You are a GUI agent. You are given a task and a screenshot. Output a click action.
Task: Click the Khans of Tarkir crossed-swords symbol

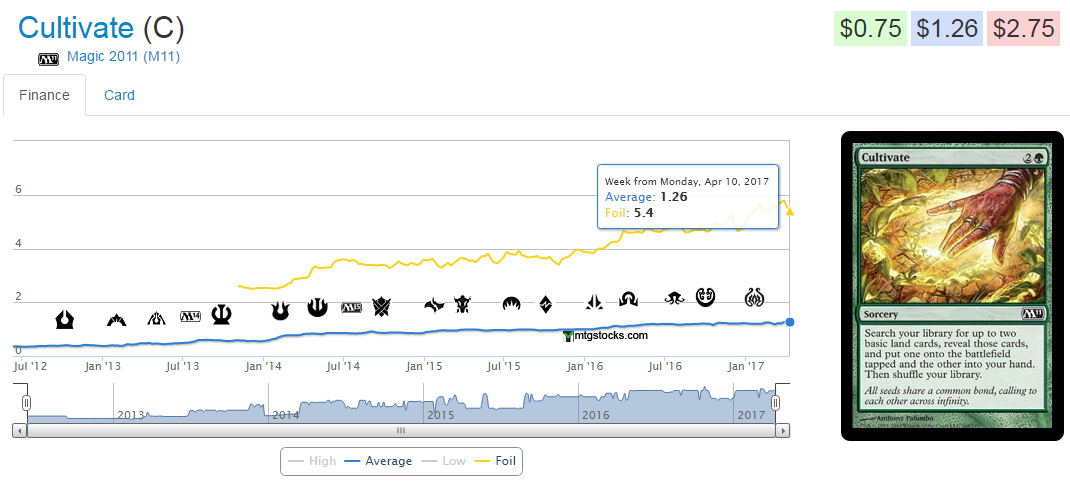tap(381, 307)
